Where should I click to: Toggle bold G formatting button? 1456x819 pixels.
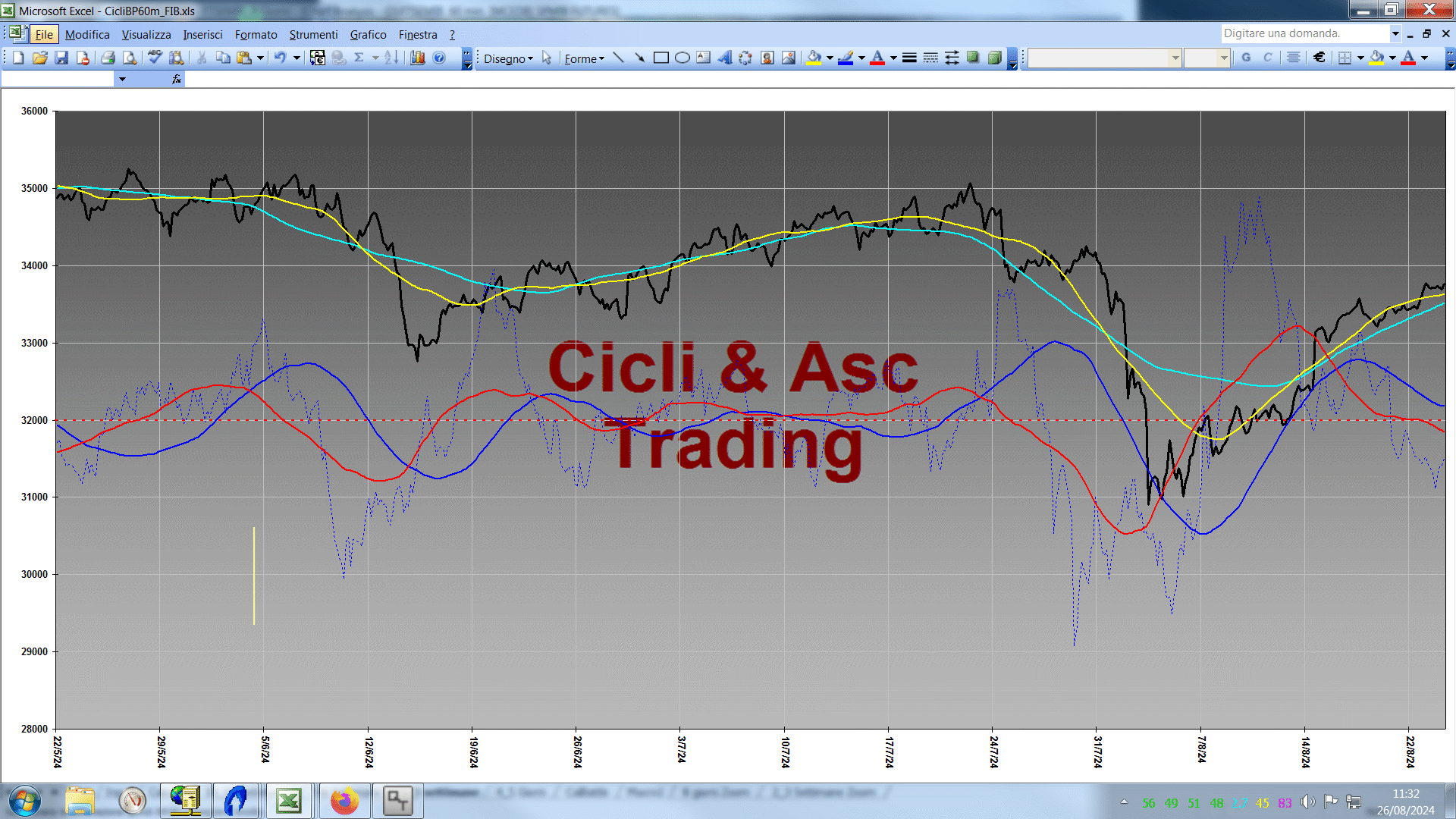(1246, 58)
